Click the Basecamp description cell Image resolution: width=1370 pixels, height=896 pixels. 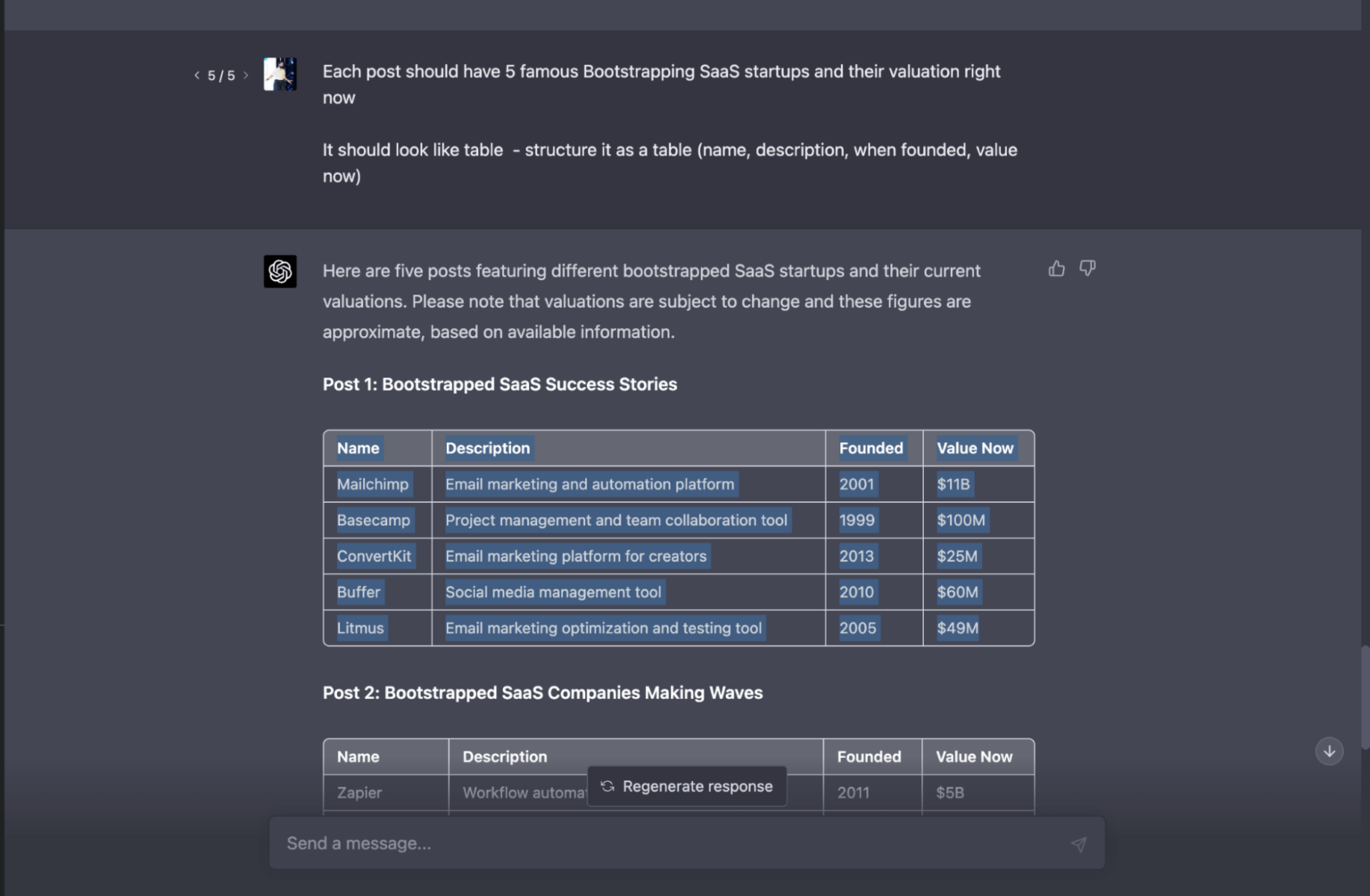616,520
